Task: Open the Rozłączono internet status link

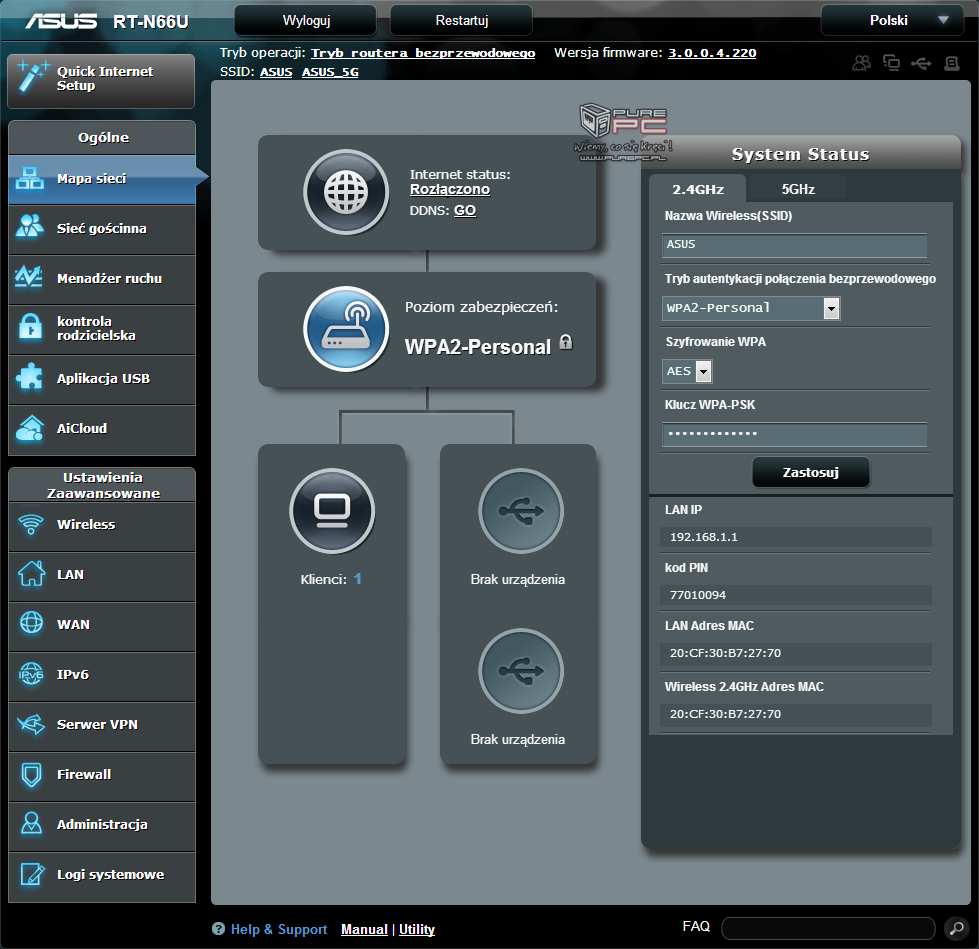Action: (x=450, y=189)
